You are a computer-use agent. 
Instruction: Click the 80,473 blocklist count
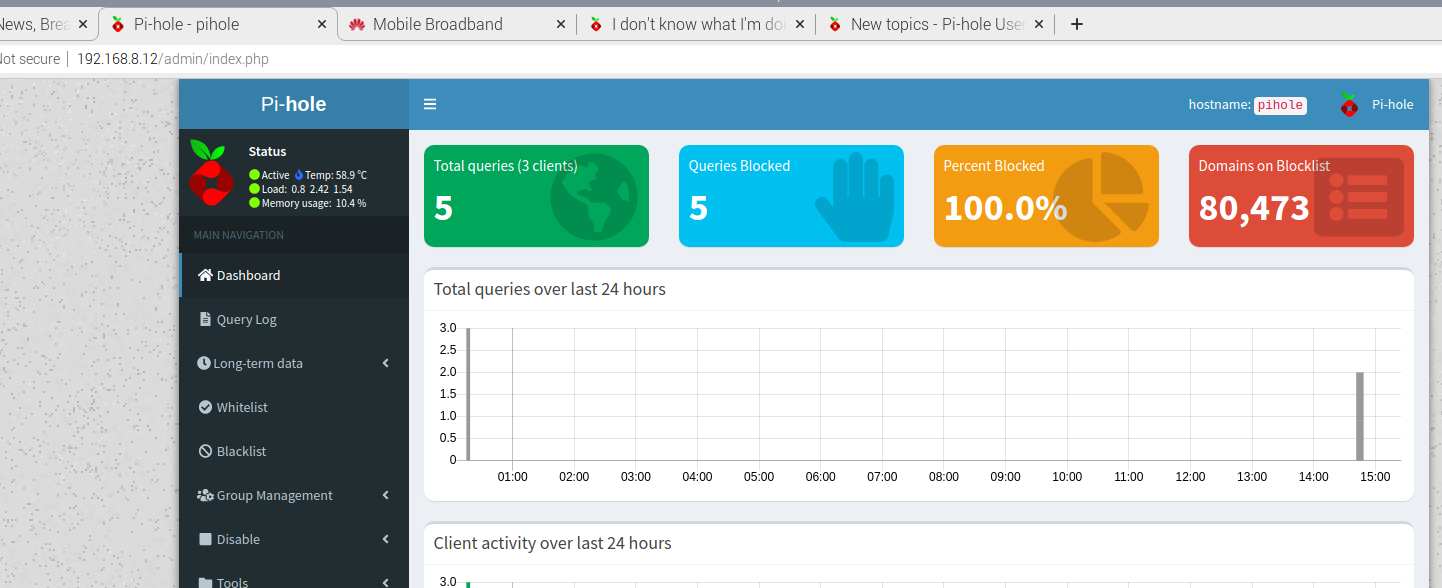[1254, 208]
